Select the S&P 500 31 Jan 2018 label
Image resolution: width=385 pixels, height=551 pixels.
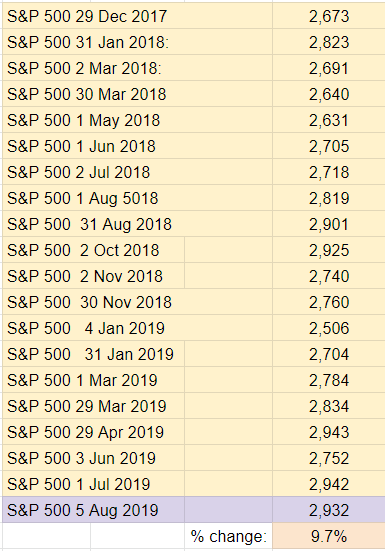[137, 42]
